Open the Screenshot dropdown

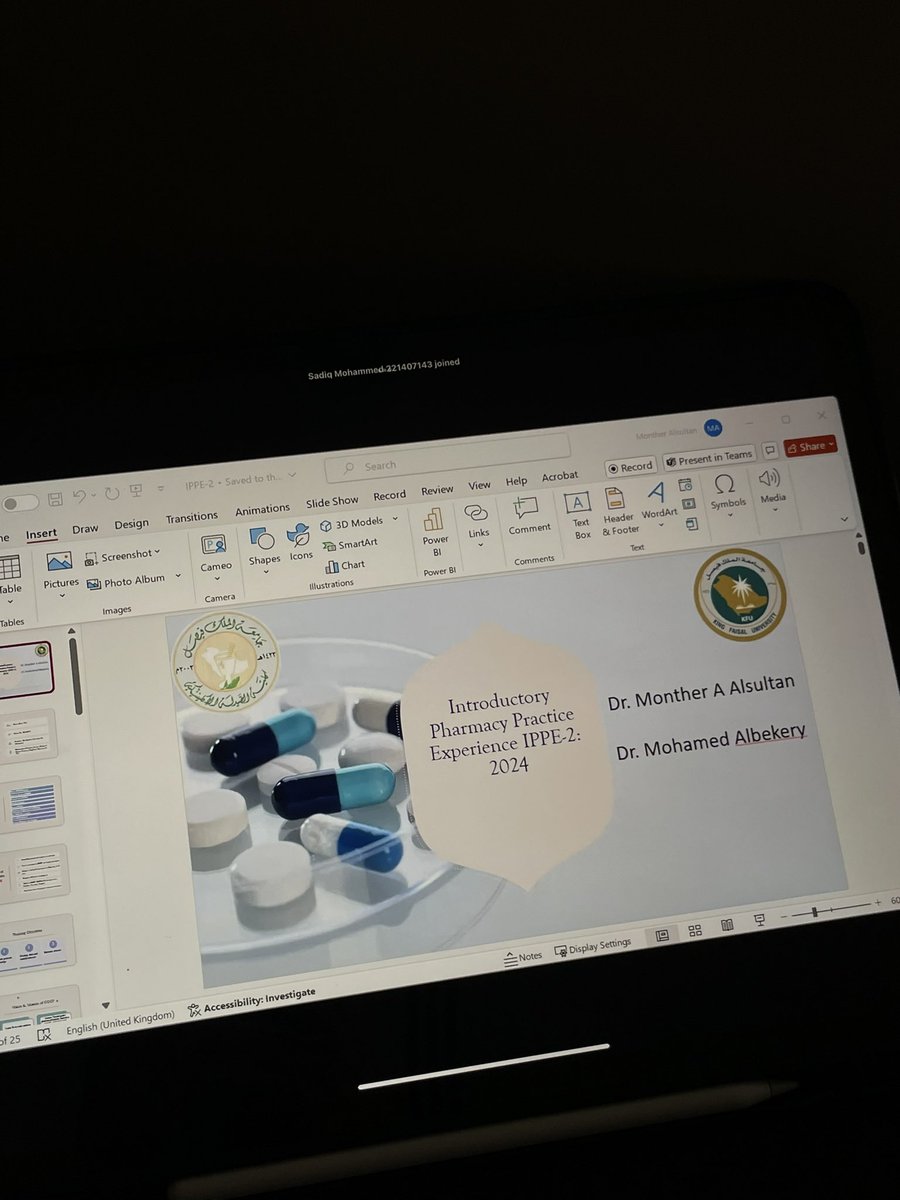pyautogui.click(x=123, y=556)
